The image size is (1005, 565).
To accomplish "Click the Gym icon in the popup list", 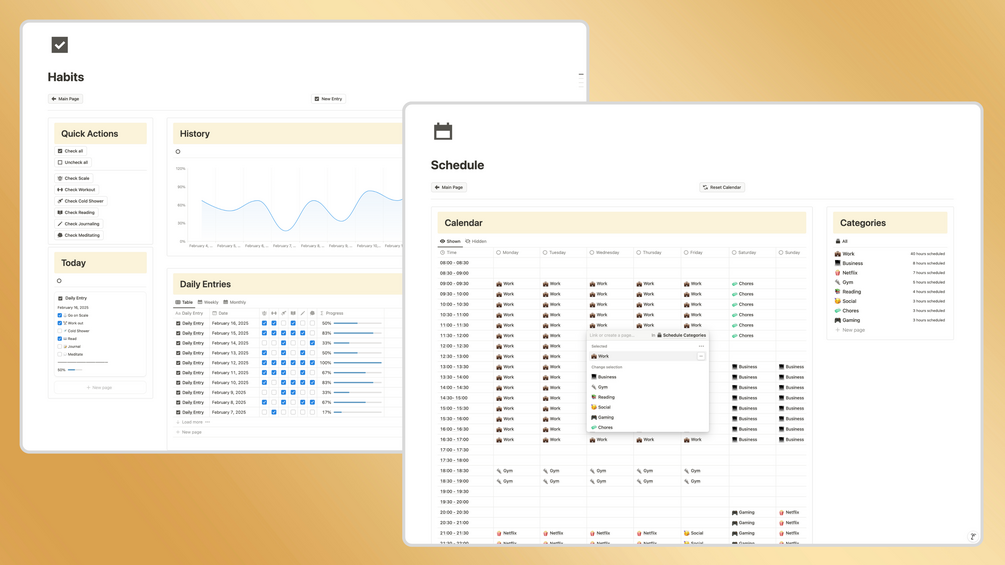I will pyautogui.click(x=594, y=387).
